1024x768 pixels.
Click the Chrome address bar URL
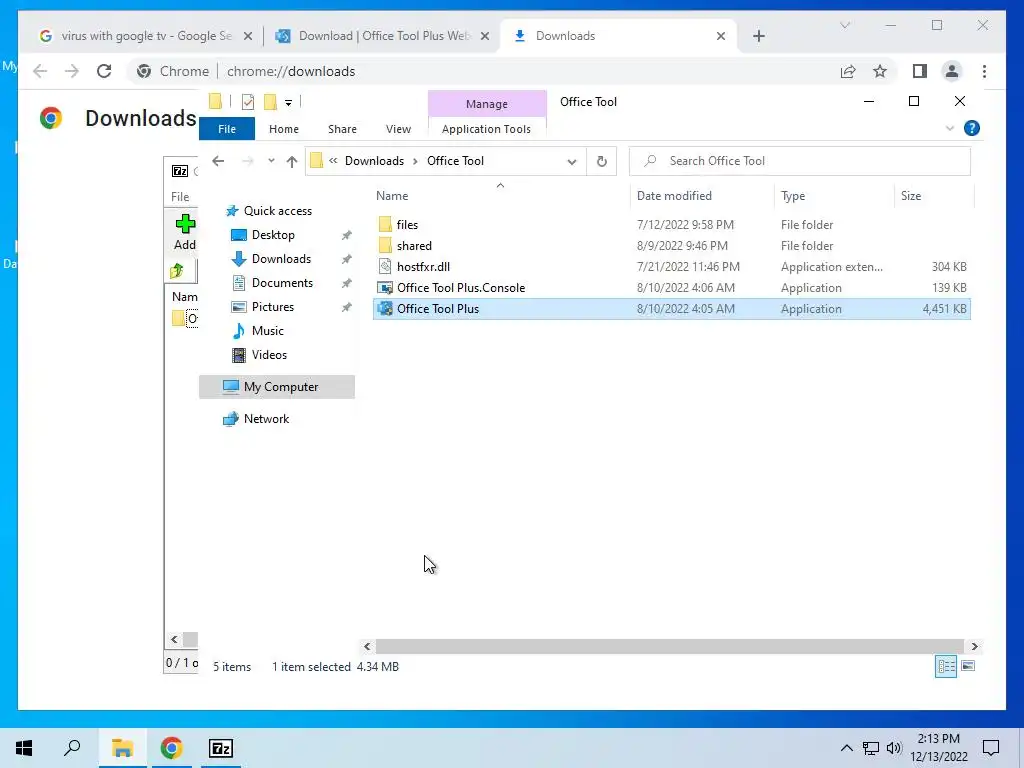(x=291, y=71)
